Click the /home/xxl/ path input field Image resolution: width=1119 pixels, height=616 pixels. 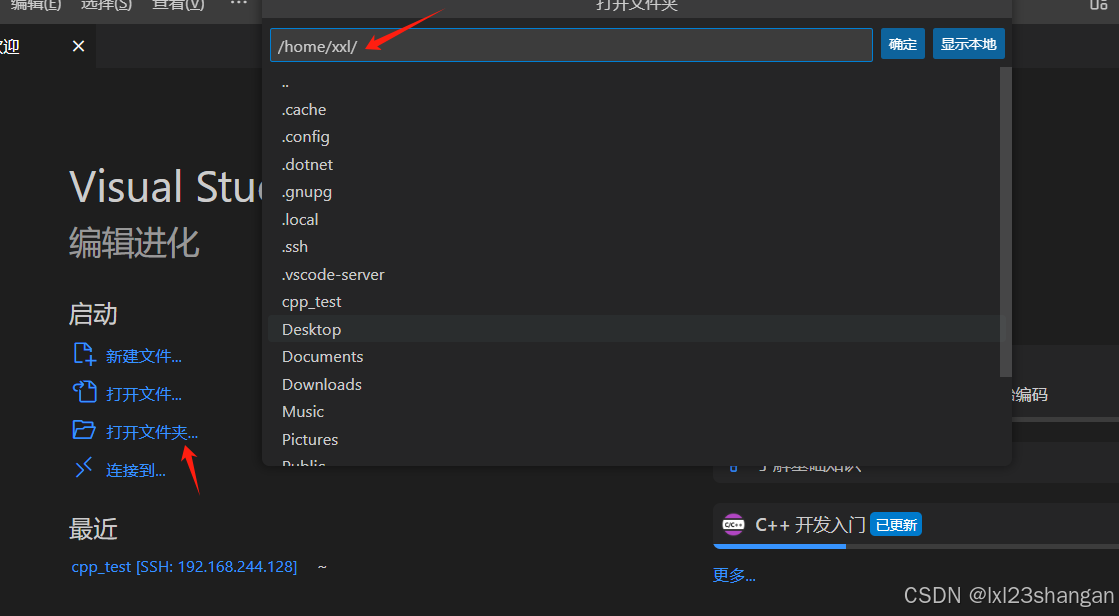coord(571,45)
